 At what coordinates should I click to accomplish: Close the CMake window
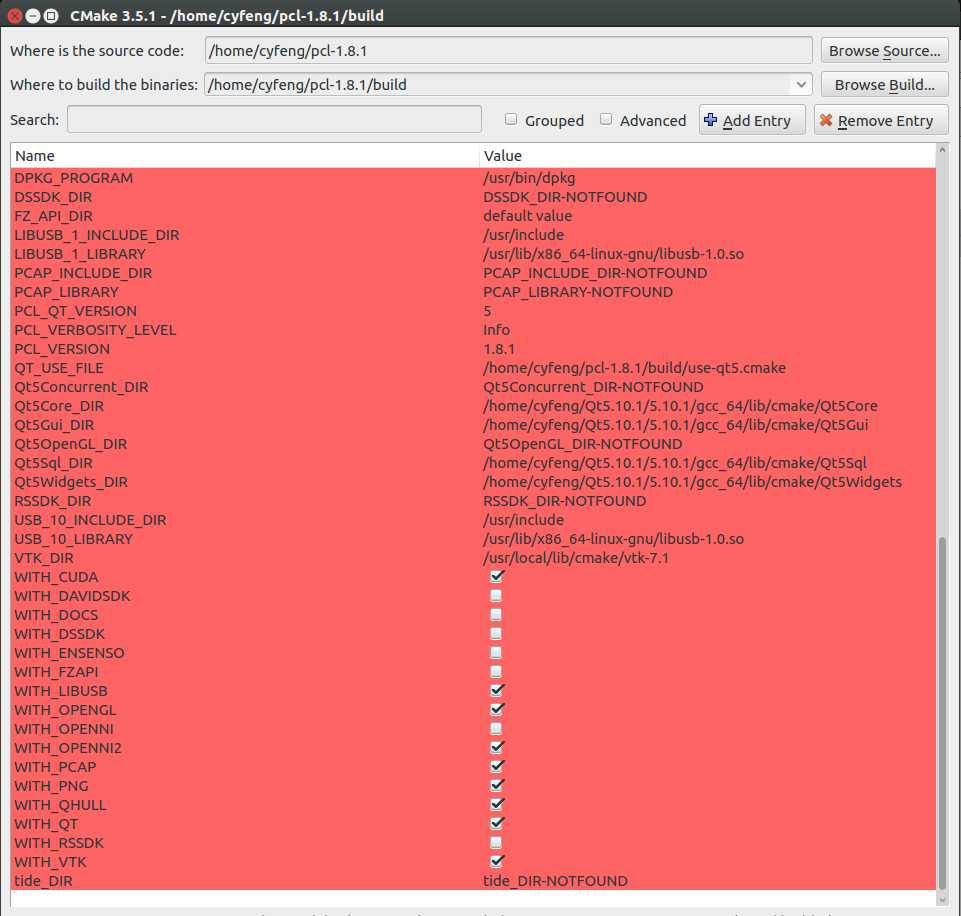click(15, 16)
